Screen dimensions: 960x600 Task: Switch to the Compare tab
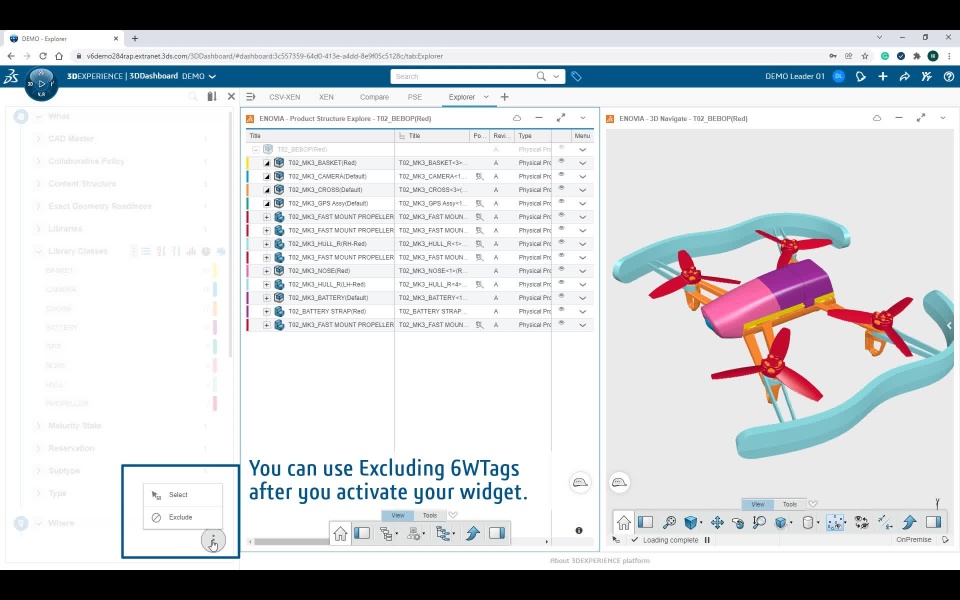pos(374,97)
